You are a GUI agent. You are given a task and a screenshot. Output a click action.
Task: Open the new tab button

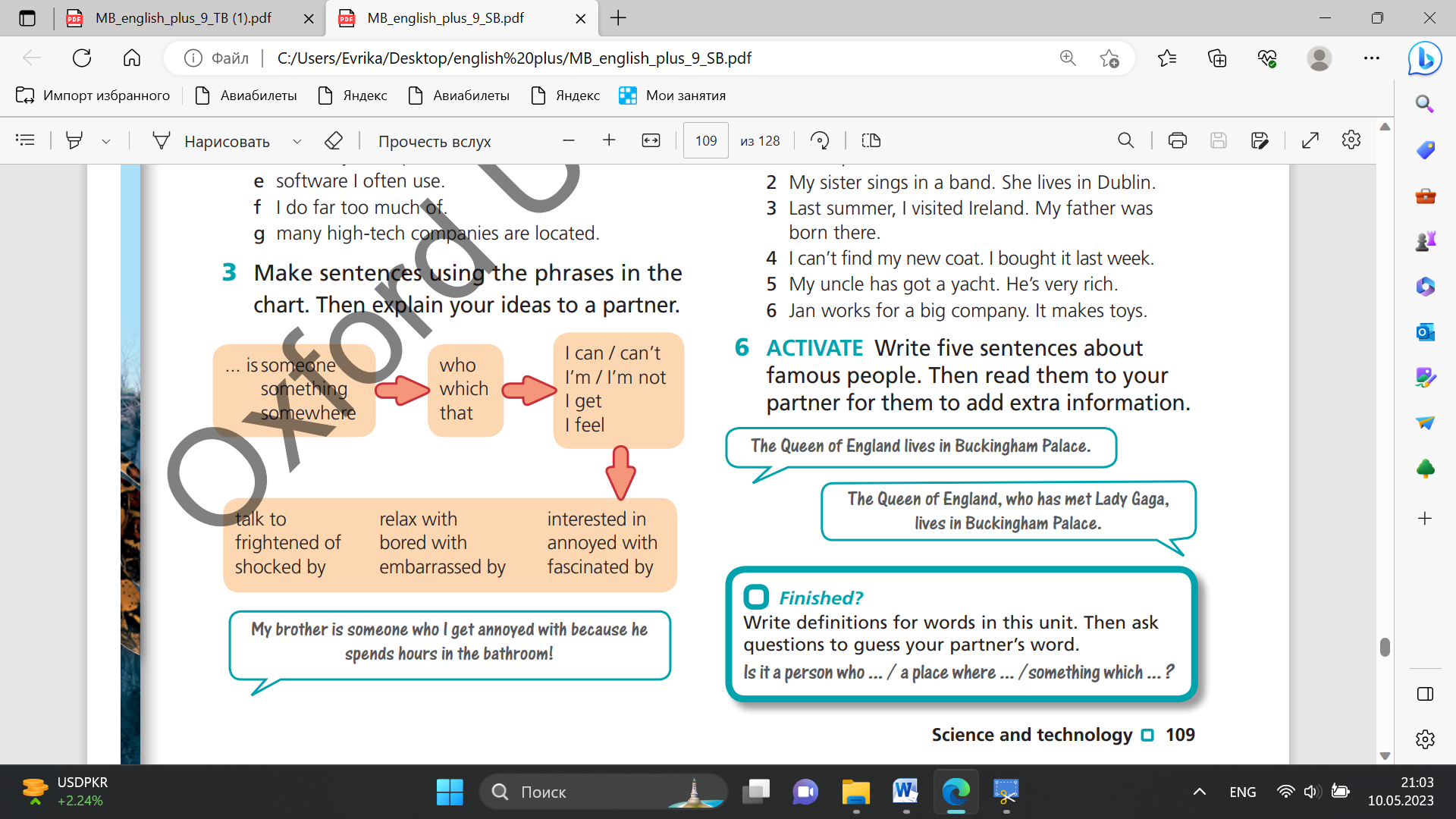click(619, 18)
